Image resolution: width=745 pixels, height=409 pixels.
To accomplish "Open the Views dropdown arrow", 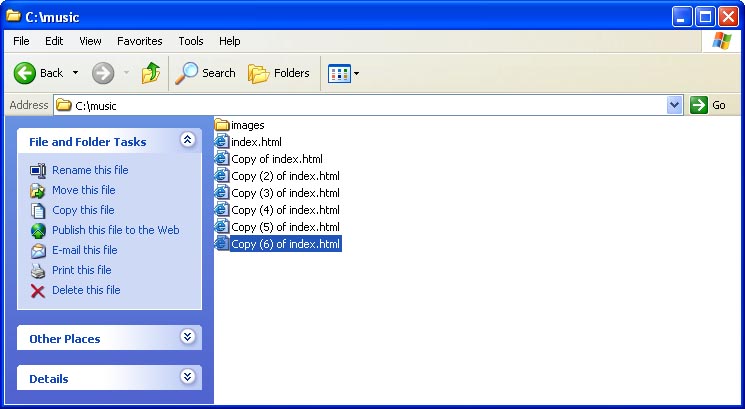I will (x=356, y=74).
